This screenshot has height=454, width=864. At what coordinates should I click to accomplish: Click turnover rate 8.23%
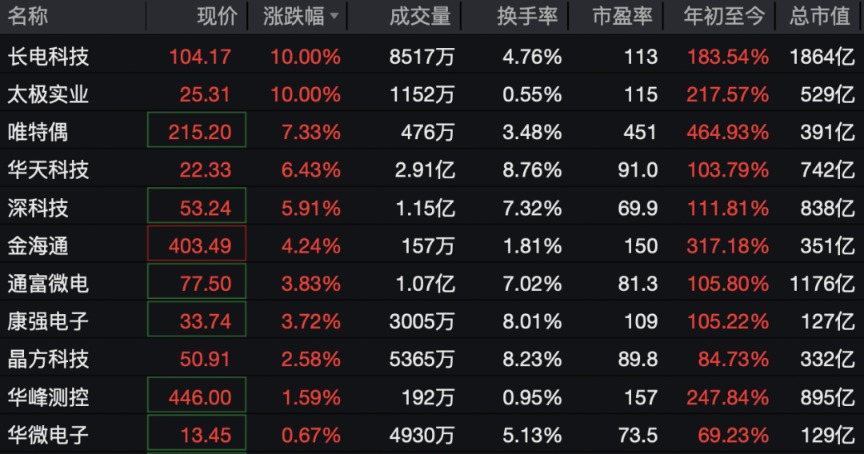click(532, 360)
